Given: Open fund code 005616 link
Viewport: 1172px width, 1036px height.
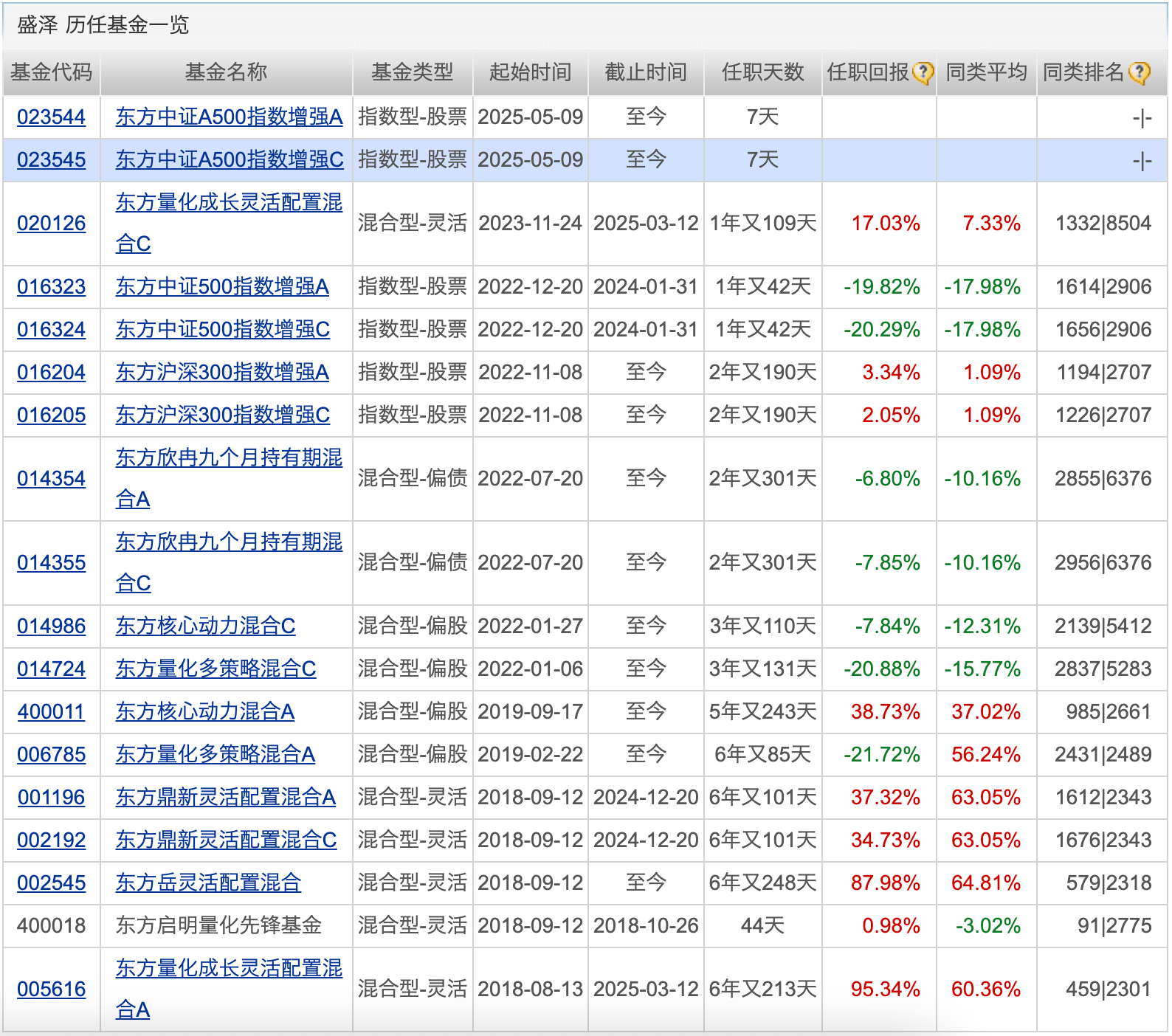Looking at the screenshot, I should click(x=51, y=990).
